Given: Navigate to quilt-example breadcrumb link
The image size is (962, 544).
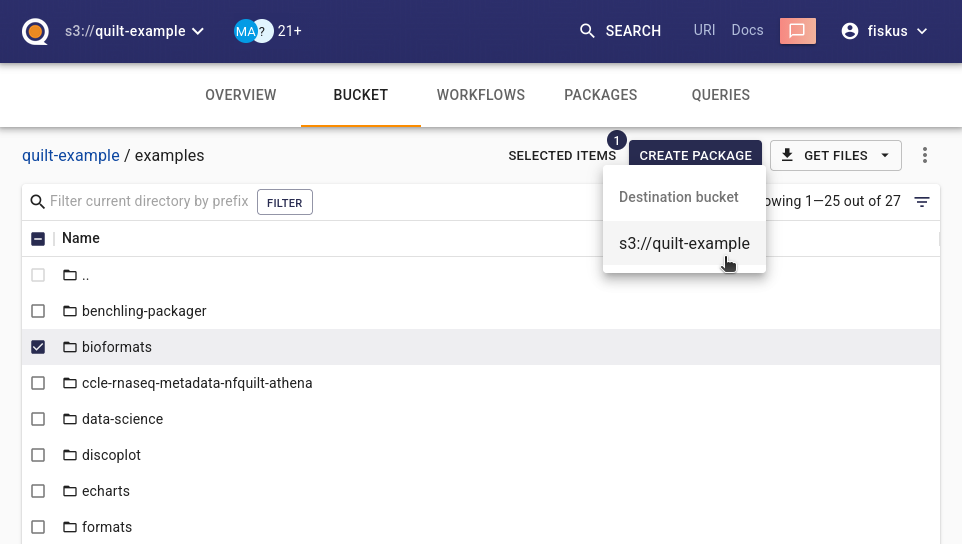Looking at the screenshot, I should pos(71,156).
